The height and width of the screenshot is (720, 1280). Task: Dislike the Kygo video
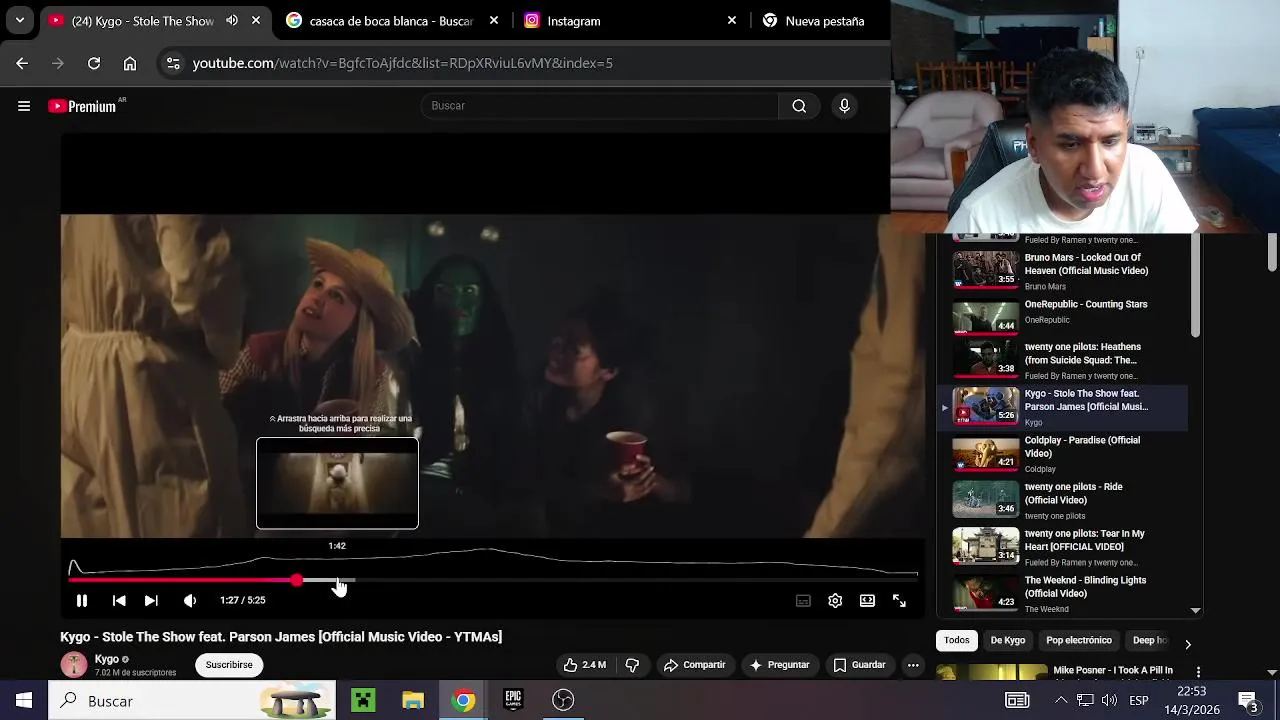click(632, 665)
